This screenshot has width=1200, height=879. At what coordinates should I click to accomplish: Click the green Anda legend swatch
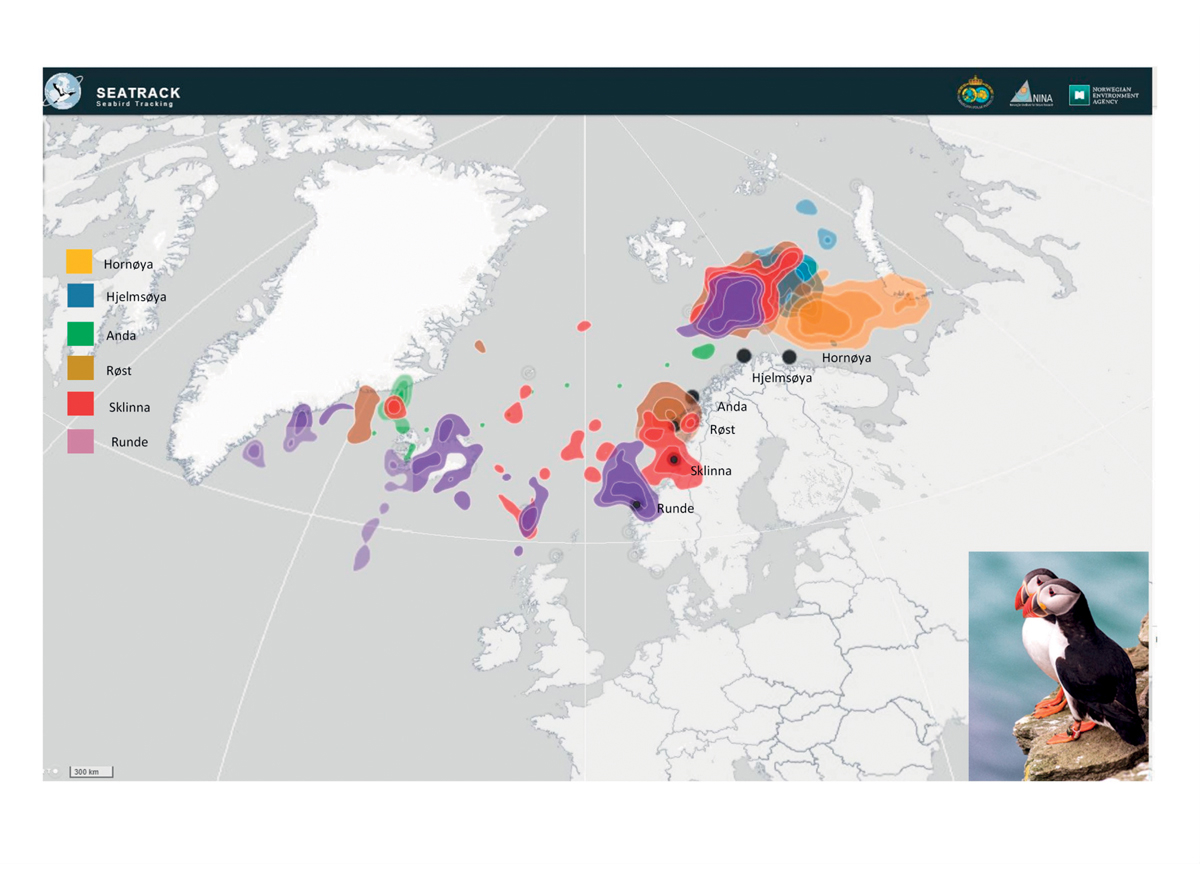pyautogui.click(x=81, y=334)
